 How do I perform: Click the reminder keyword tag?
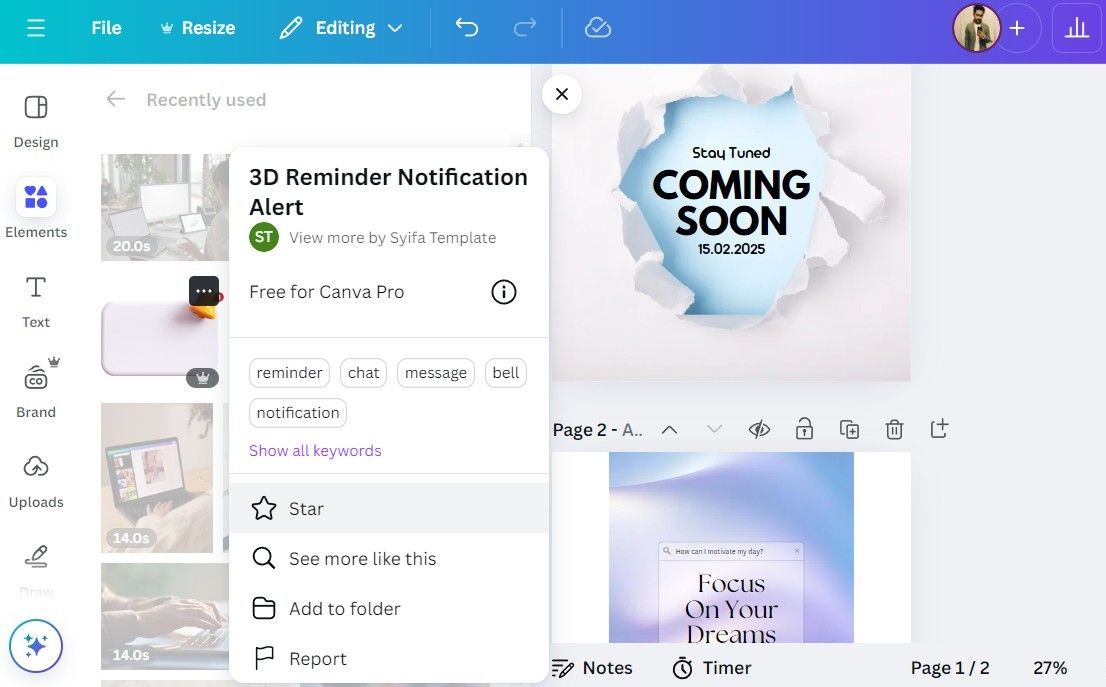coord(289,372)
